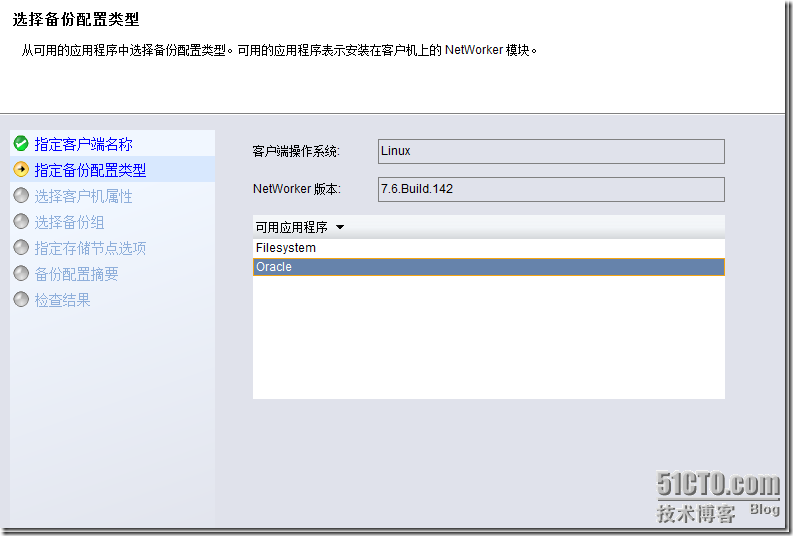Click the 可用应用程序 column header
Screen dimensions: 793x536
point(489,227)
